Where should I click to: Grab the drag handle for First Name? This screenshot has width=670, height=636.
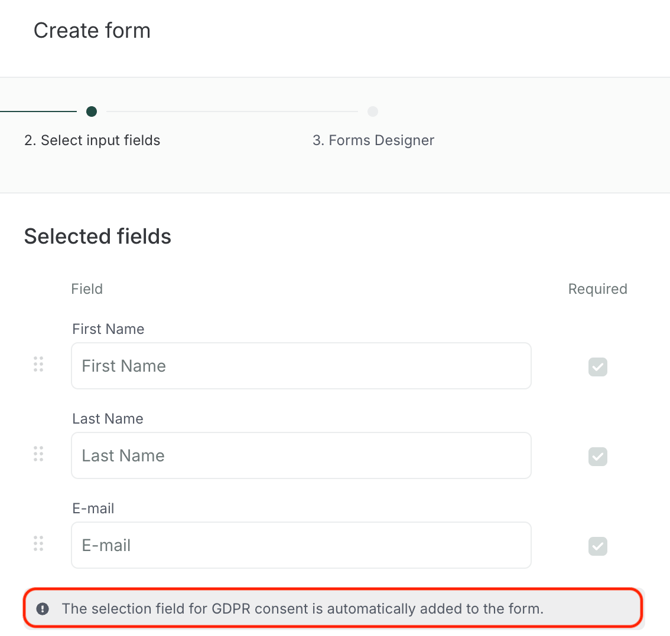[39, 364]
